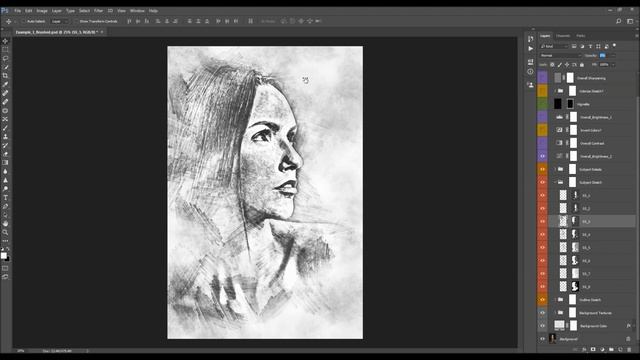Add a layer mask icon
This screenshot has width=640, height=360.
[593, 350]
